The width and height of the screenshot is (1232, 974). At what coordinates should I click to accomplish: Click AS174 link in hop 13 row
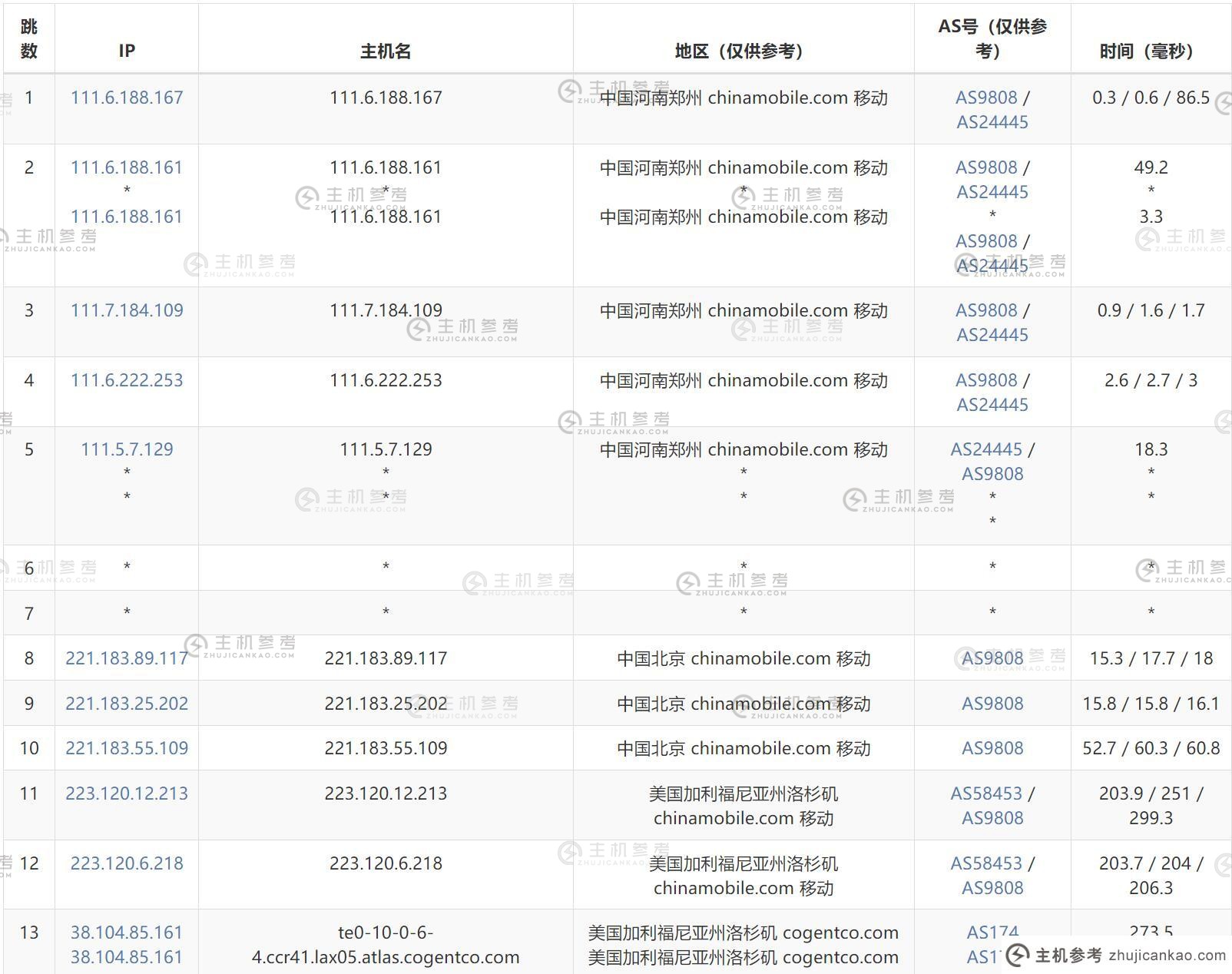[x=992, y=933]
